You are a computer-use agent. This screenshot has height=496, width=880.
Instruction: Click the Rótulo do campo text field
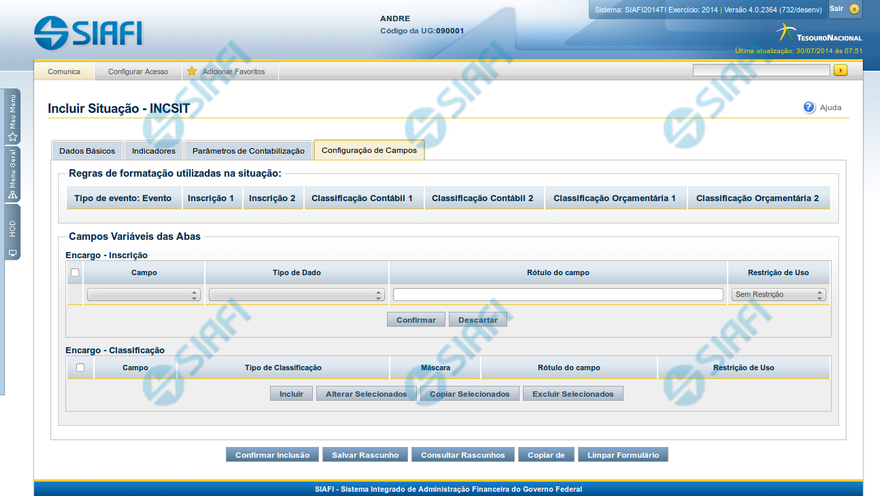click(x=557, y=295)
